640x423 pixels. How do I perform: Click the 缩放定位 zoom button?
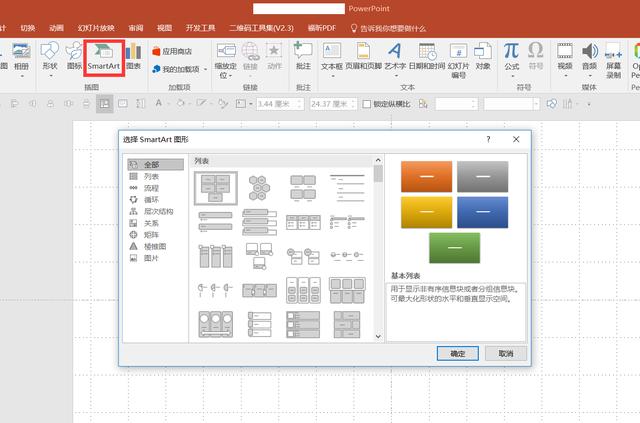coord(226,60)
